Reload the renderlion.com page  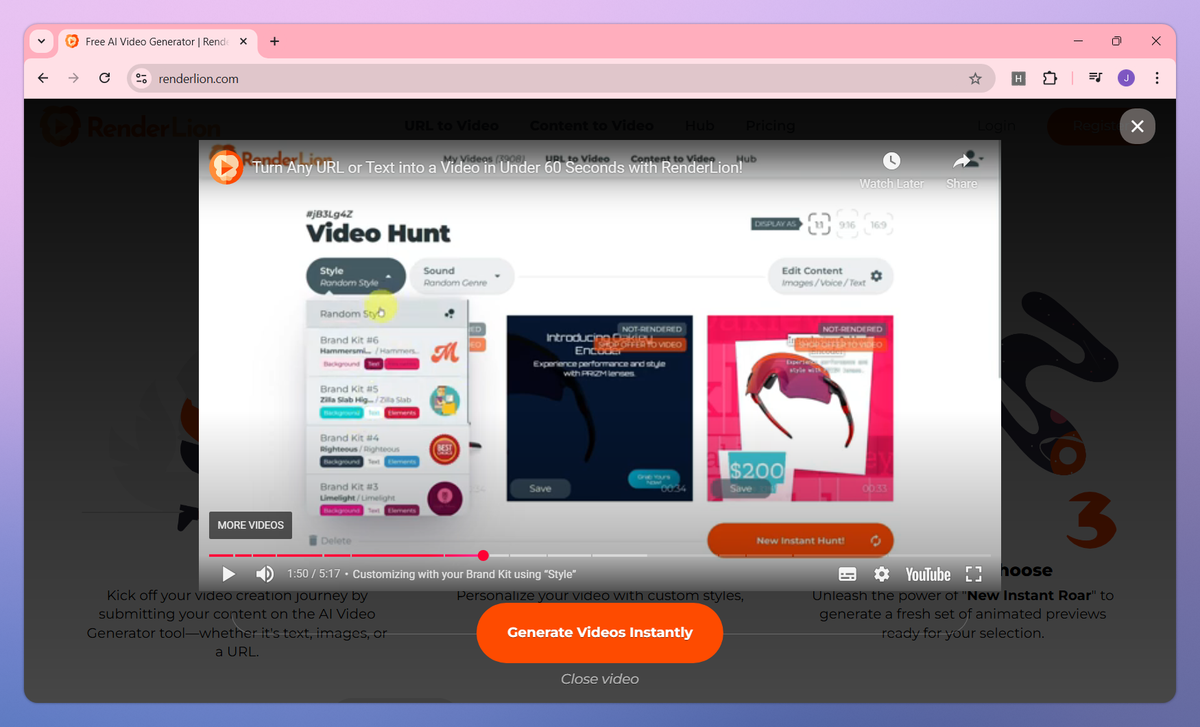(105, 78)
